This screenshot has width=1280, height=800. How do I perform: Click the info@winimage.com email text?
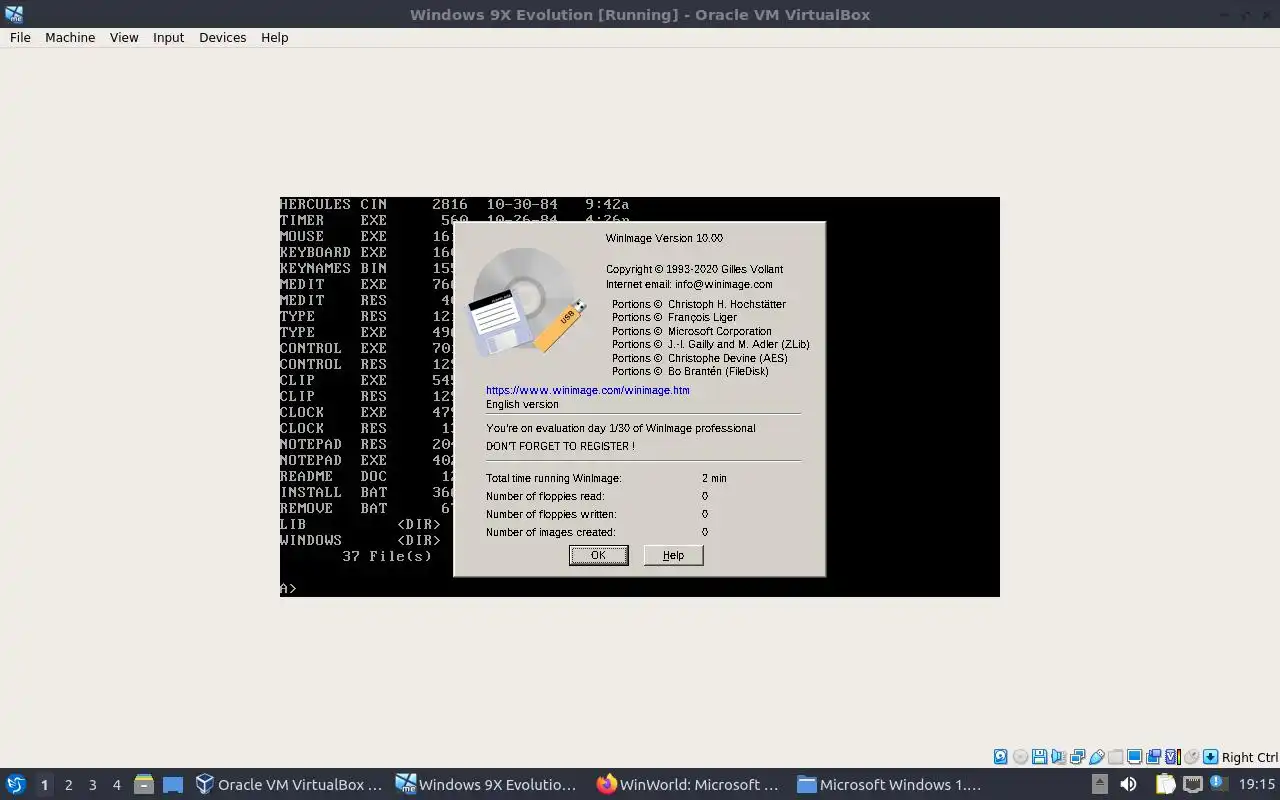click(724, 284)
